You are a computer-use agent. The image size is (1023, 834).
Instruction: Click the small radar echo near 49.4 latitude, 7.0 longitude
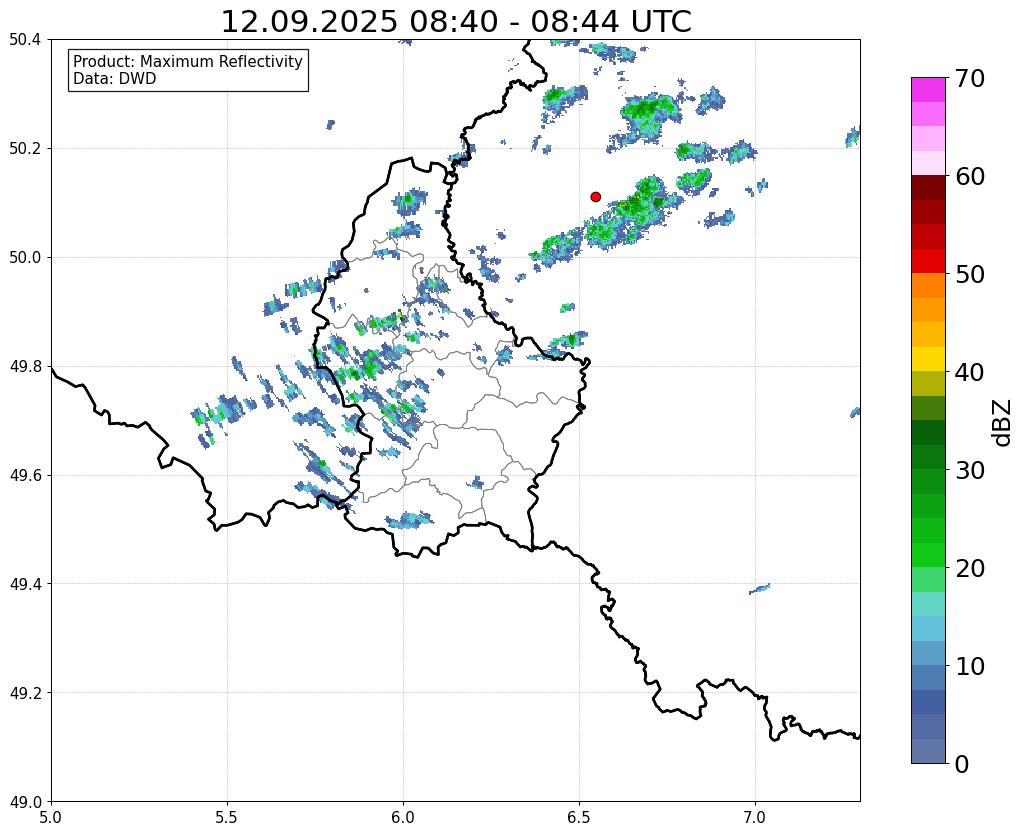click(x=759, y=589)
